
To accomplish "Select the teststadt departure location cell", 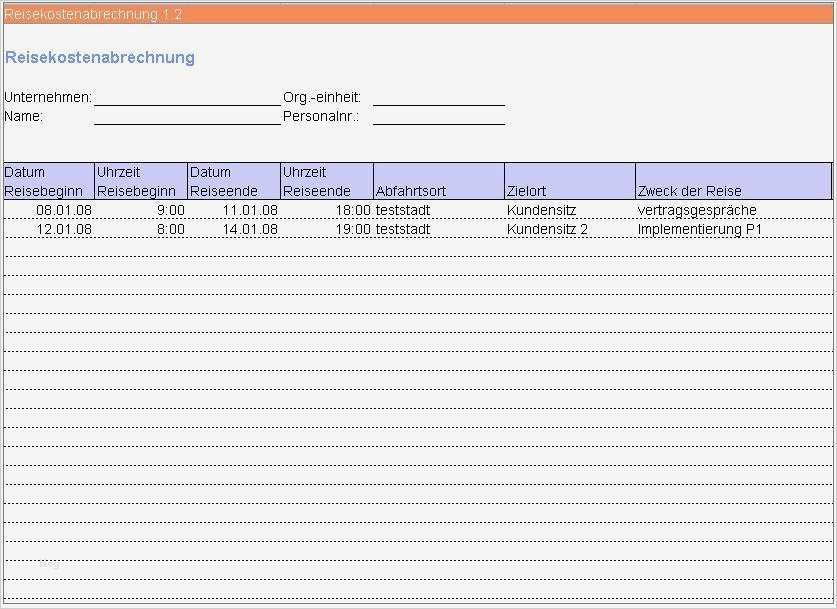I will (400, 210).
